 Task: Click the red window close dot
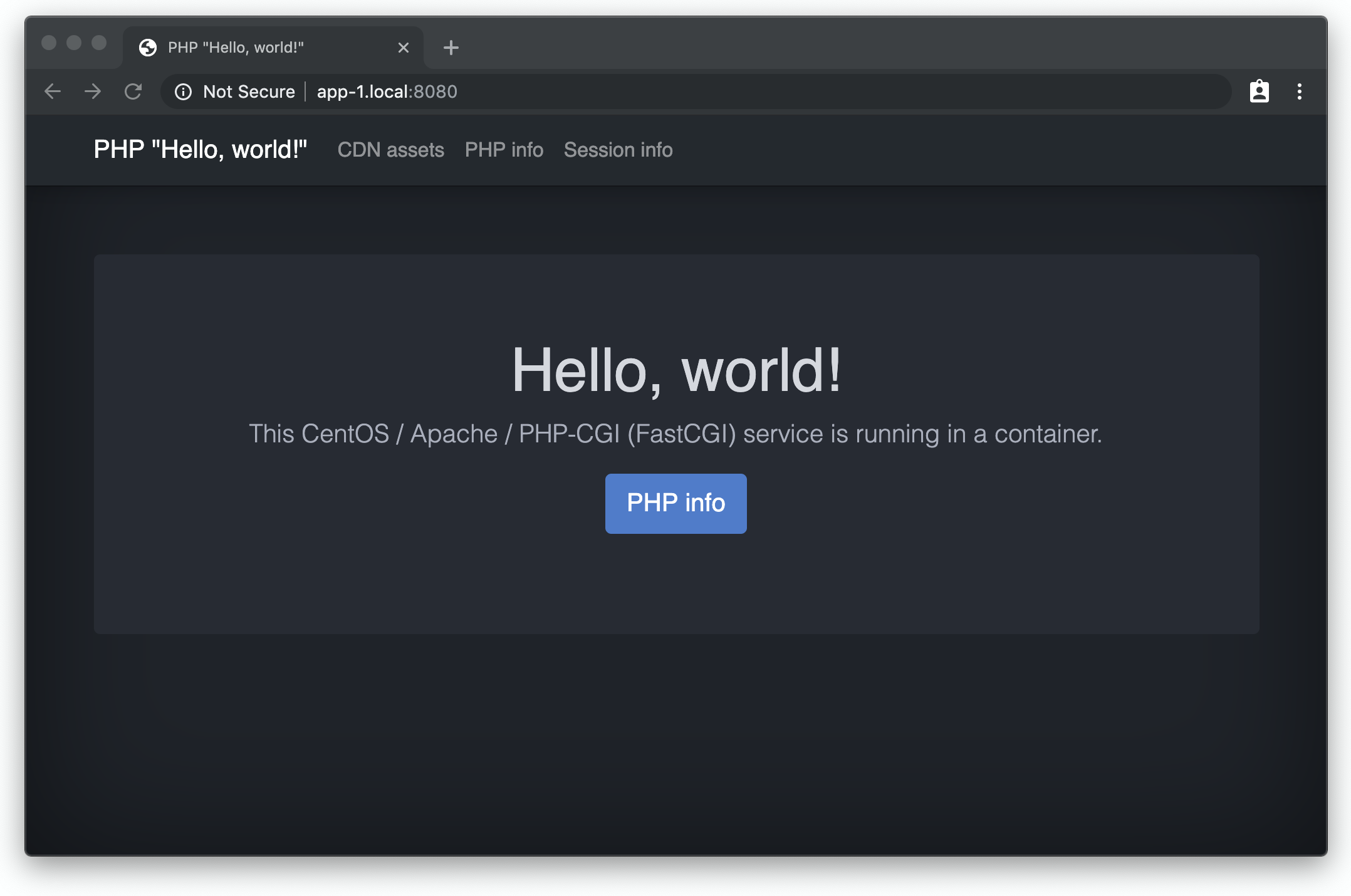(x=49, y=43)
